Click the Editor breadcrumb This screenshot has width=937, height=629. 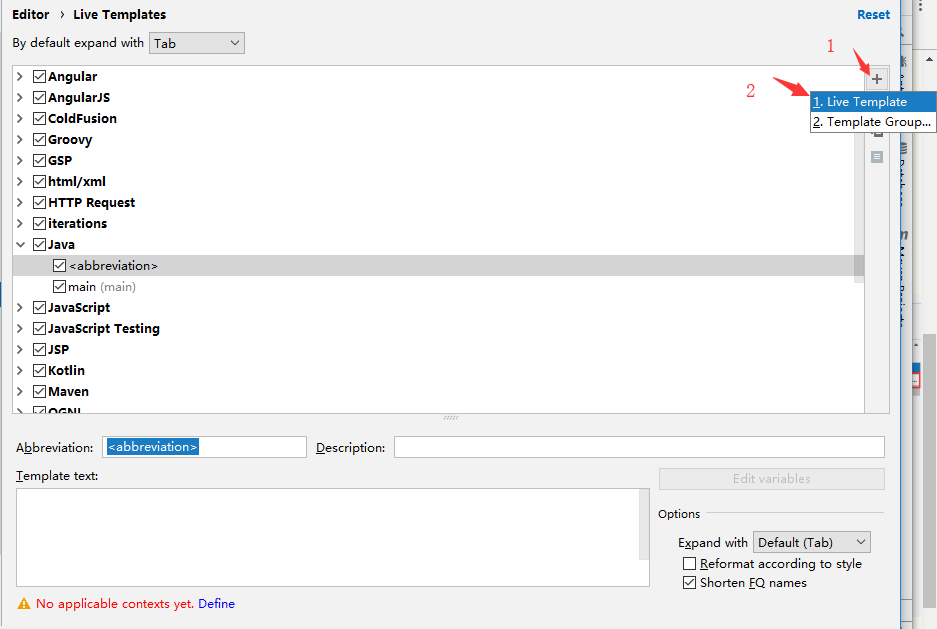[x=30, y=14]
